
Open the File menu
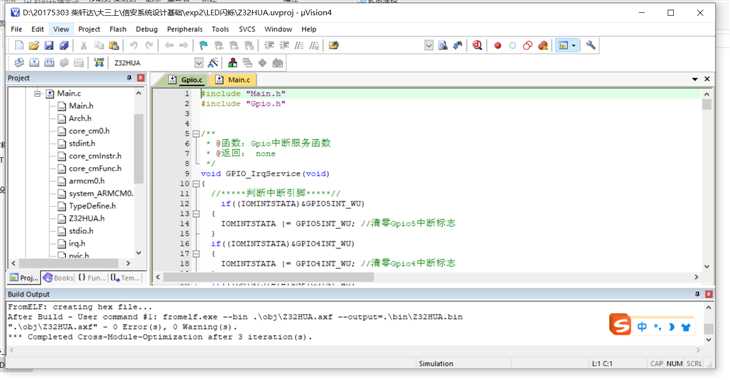[x=16, y=29]
